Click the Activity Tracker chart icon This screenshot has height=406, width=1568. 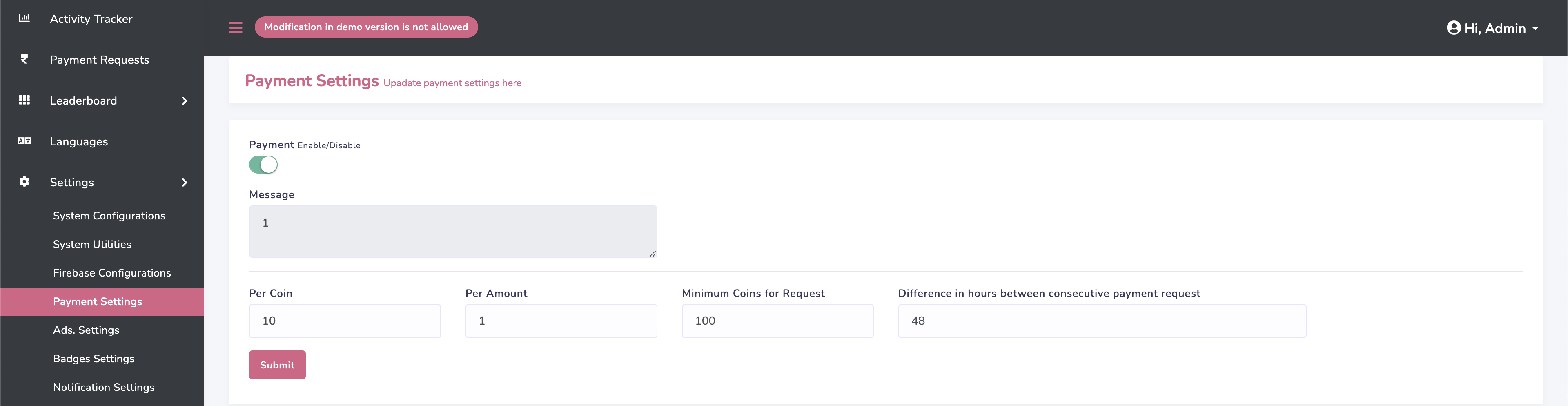click(x=24, y=18)
